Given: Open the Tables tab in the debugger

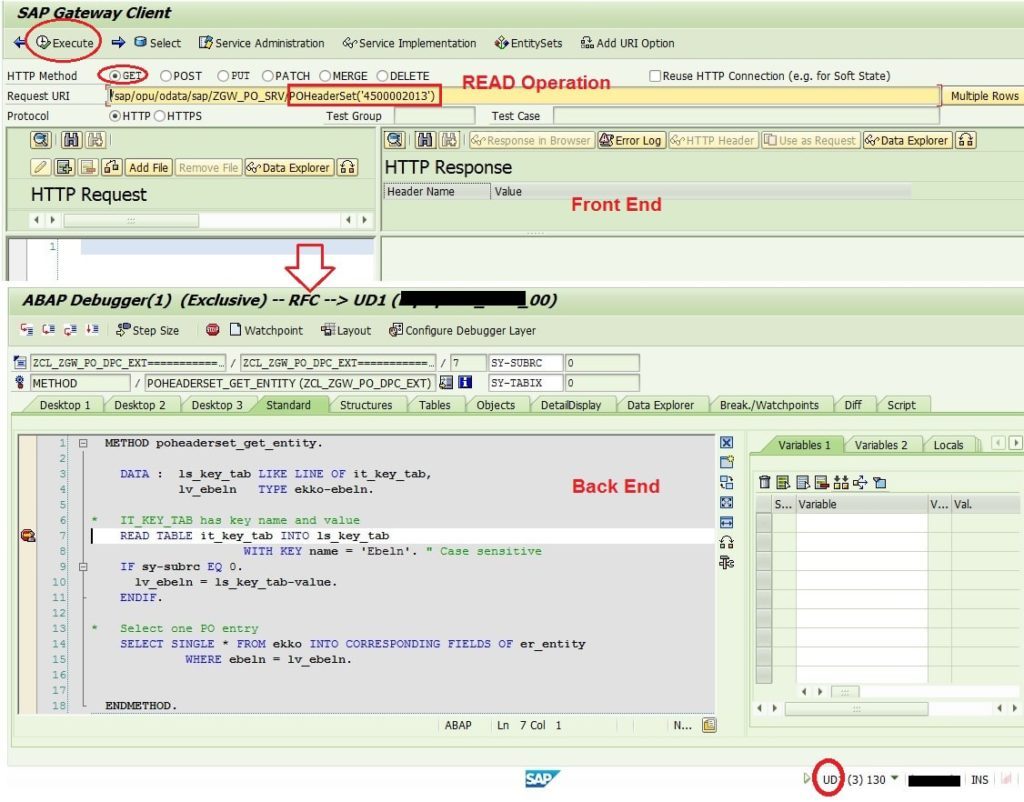Looking at the screenshot, I should 434,405.
